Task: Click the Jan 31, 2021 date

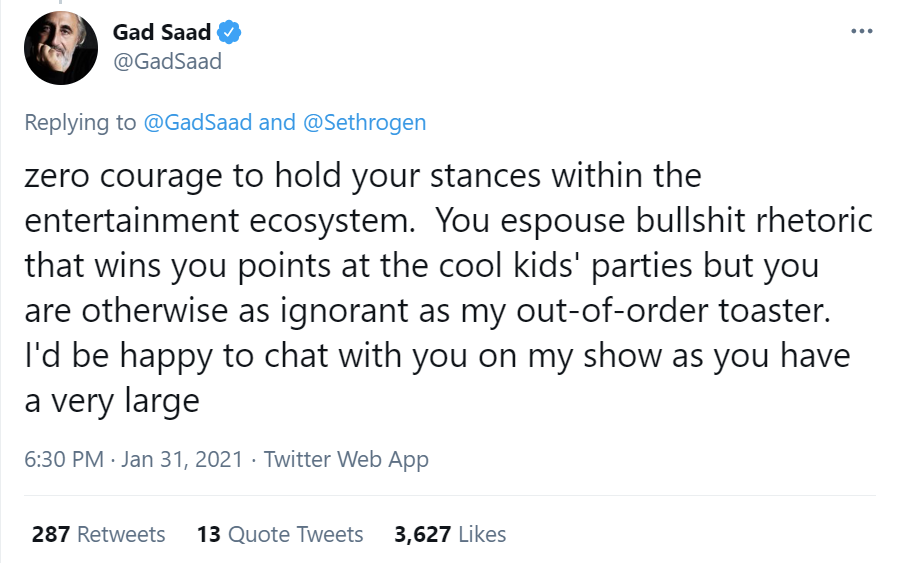Action: pos(183,460)
